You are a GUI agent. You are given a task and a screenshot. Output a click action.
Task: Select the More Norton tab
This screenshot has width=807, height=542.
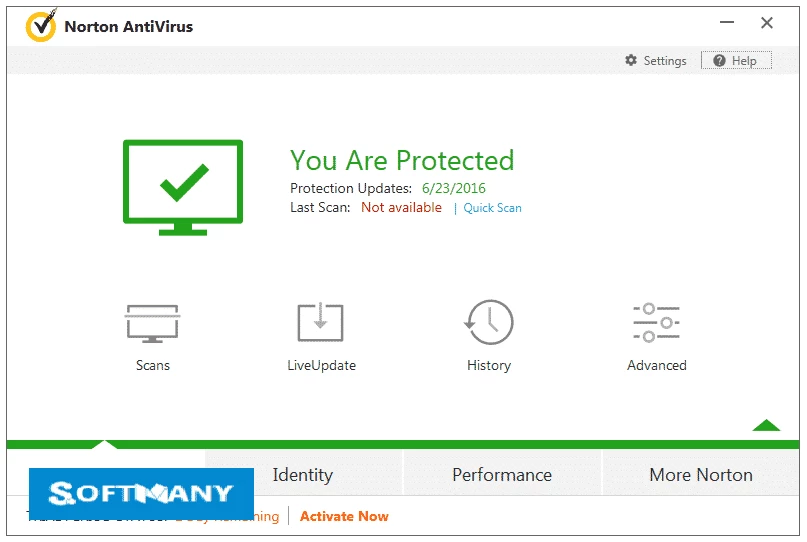[x=700, y=475]
